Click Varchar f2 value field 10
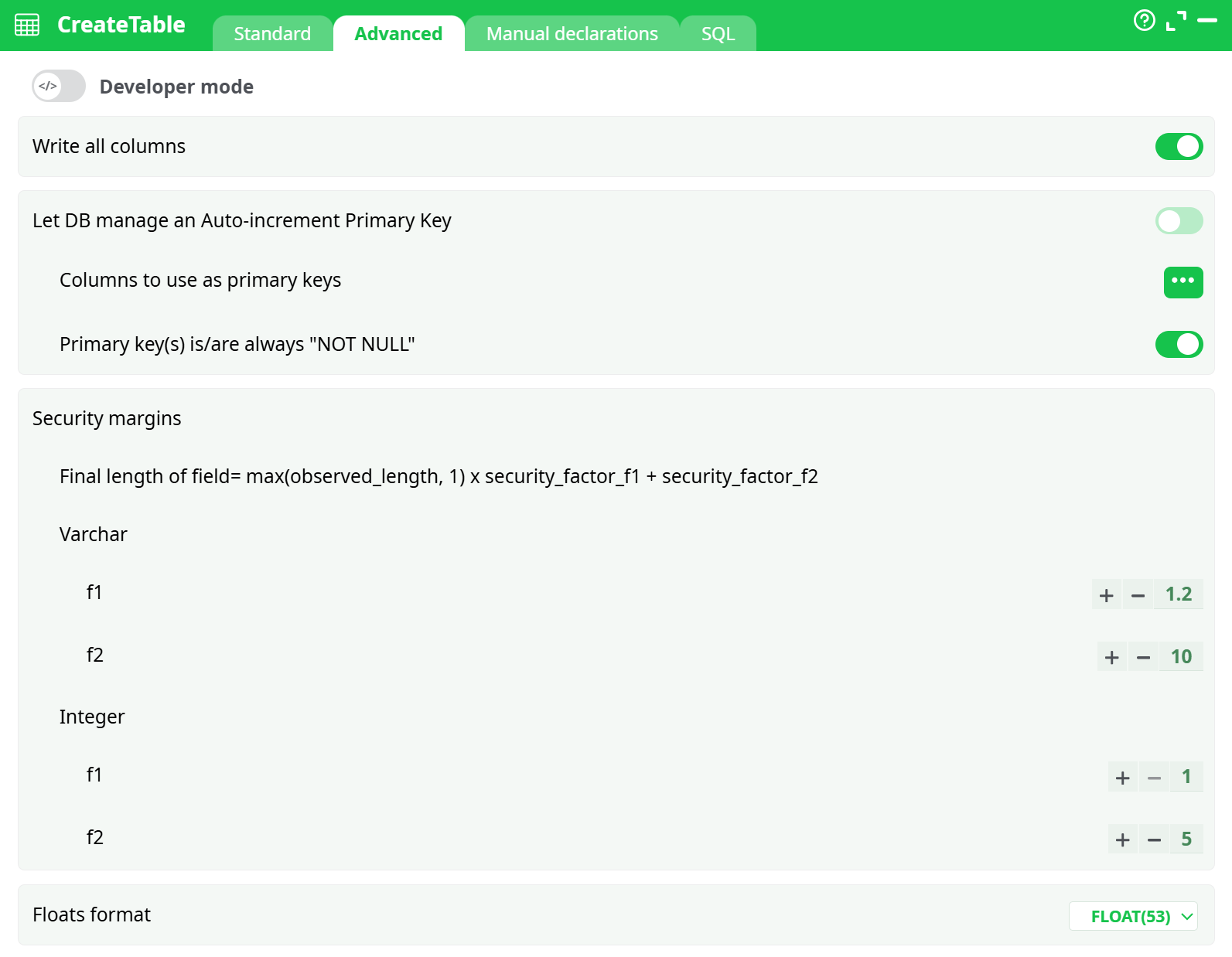The image size is (1232, 957). (1180, 657)
